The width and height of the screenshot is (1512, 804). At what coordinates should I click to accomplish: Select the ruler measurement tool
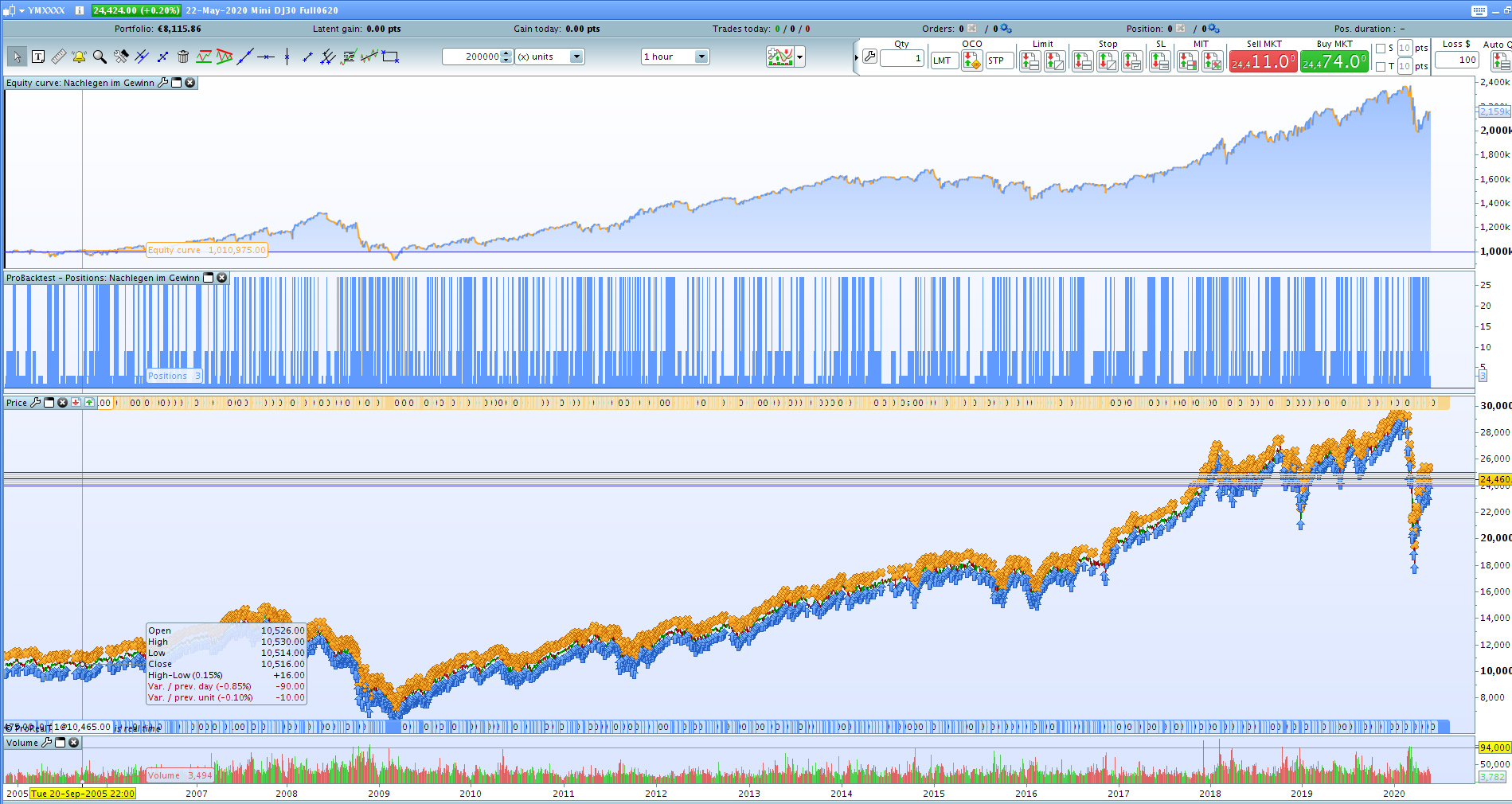coord(59,57)
